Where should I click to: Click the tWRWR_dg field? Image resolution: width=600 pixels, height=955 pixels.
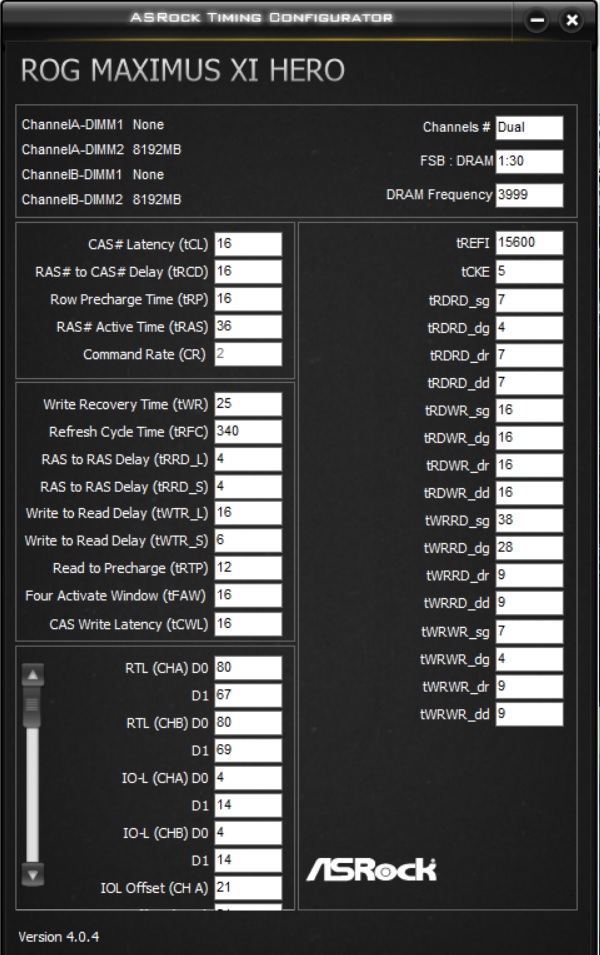point(529,658)
